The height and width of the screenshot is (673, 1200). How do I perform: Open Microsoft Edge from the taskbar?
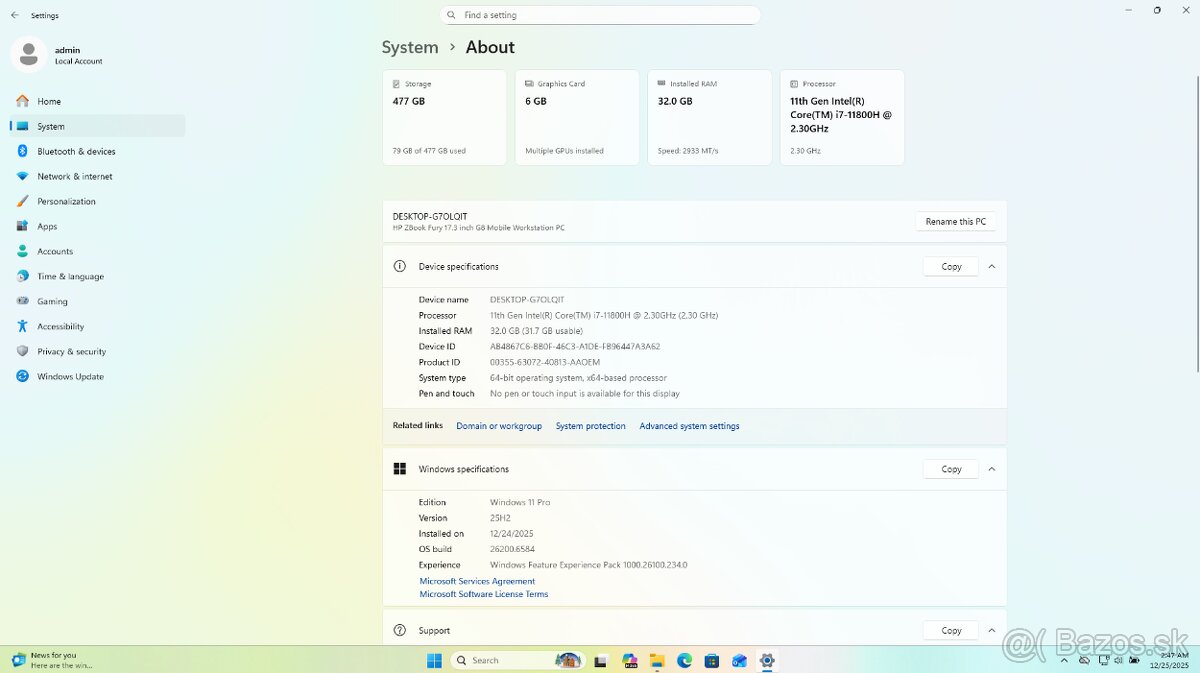click(684, 660)
